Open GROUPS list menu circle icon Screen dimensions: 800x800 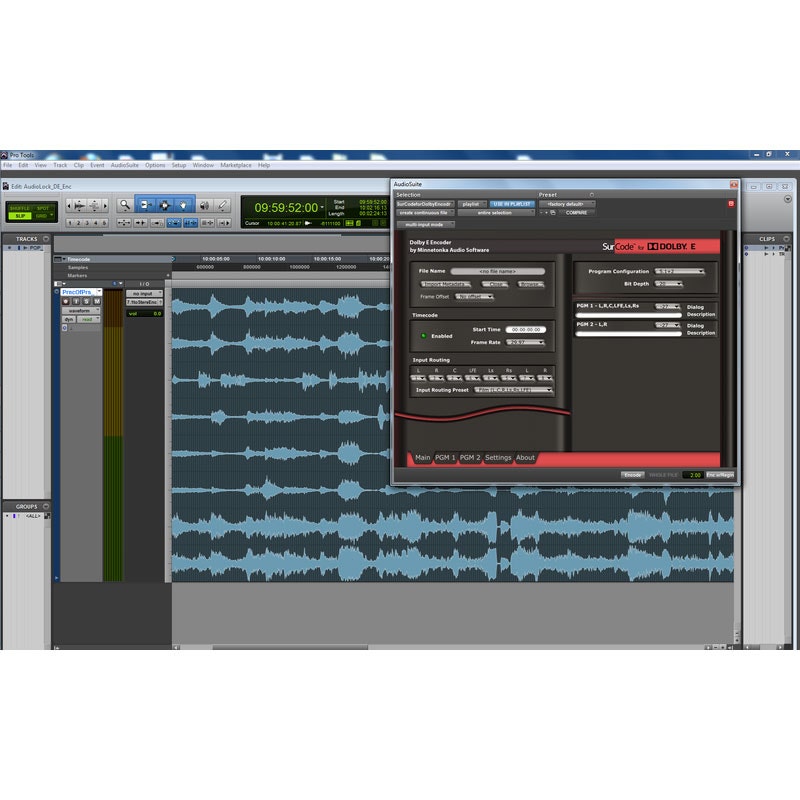point(46,507)
